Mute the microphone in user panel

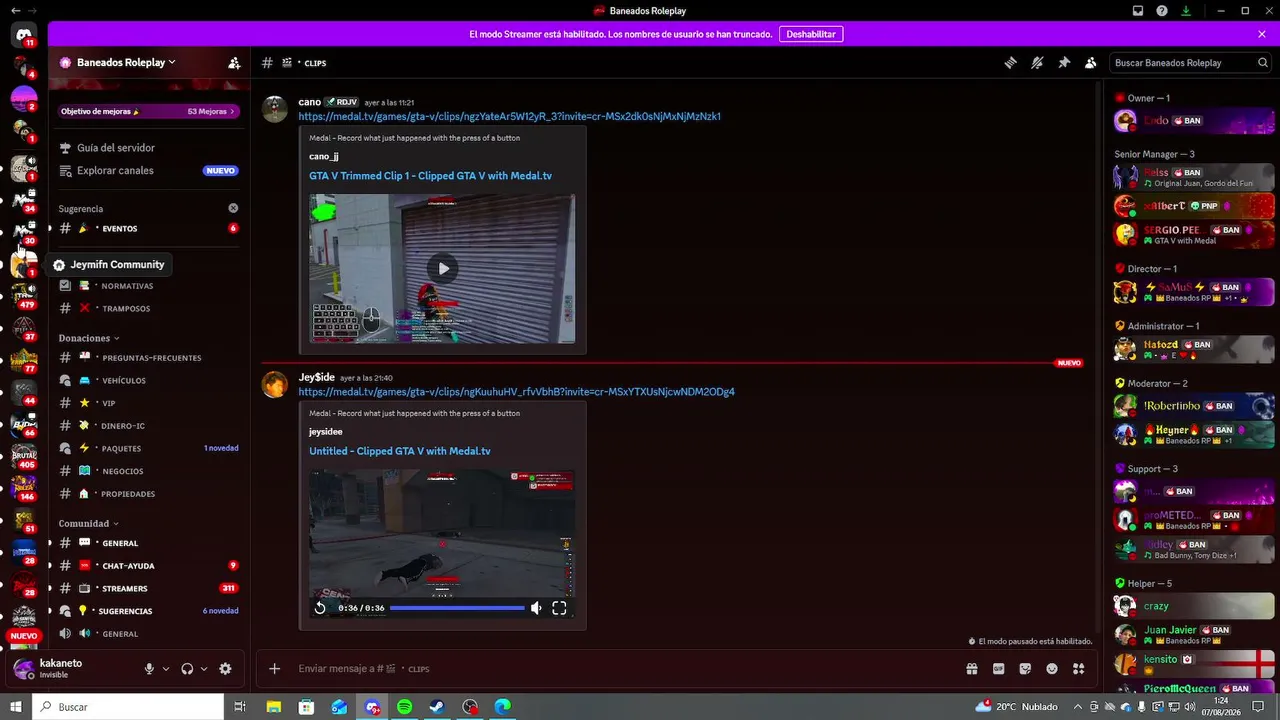(x=149, y=669)
